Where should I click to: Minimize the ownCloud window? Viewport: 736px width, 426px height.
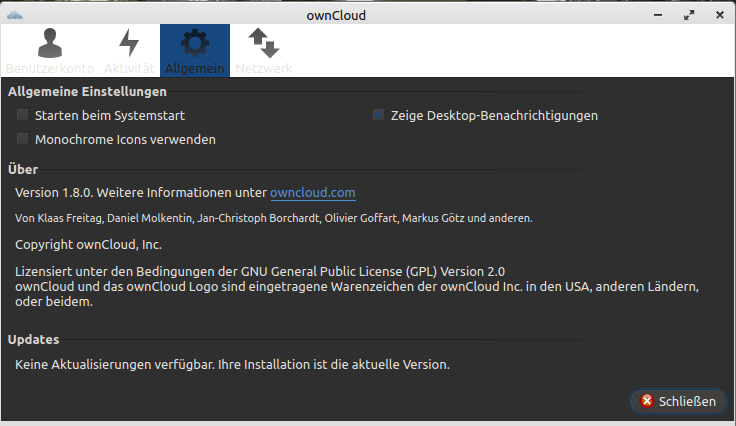pyautogui.click(x=658, y=15)
